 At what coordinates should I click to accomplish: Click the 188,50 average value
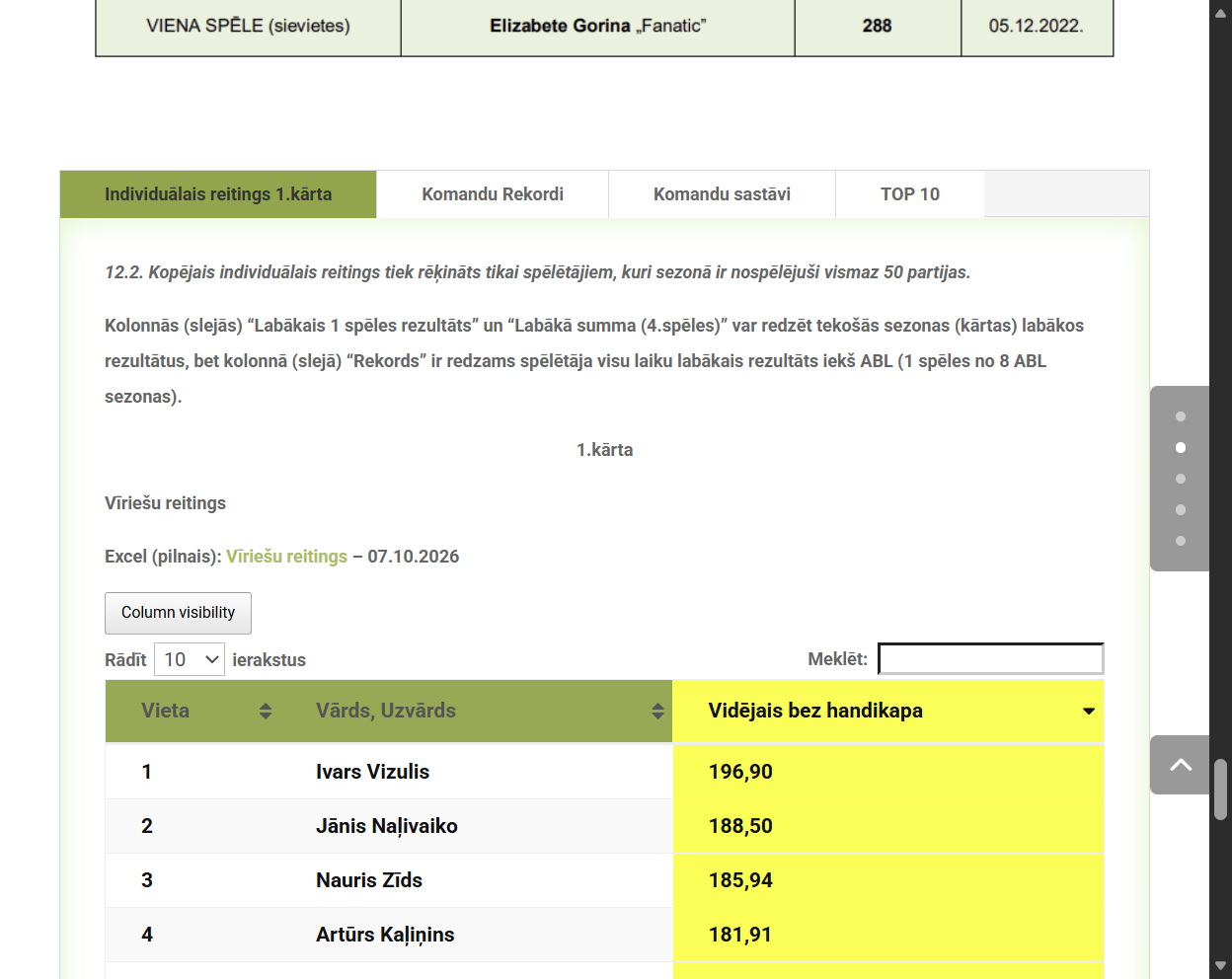740,826
